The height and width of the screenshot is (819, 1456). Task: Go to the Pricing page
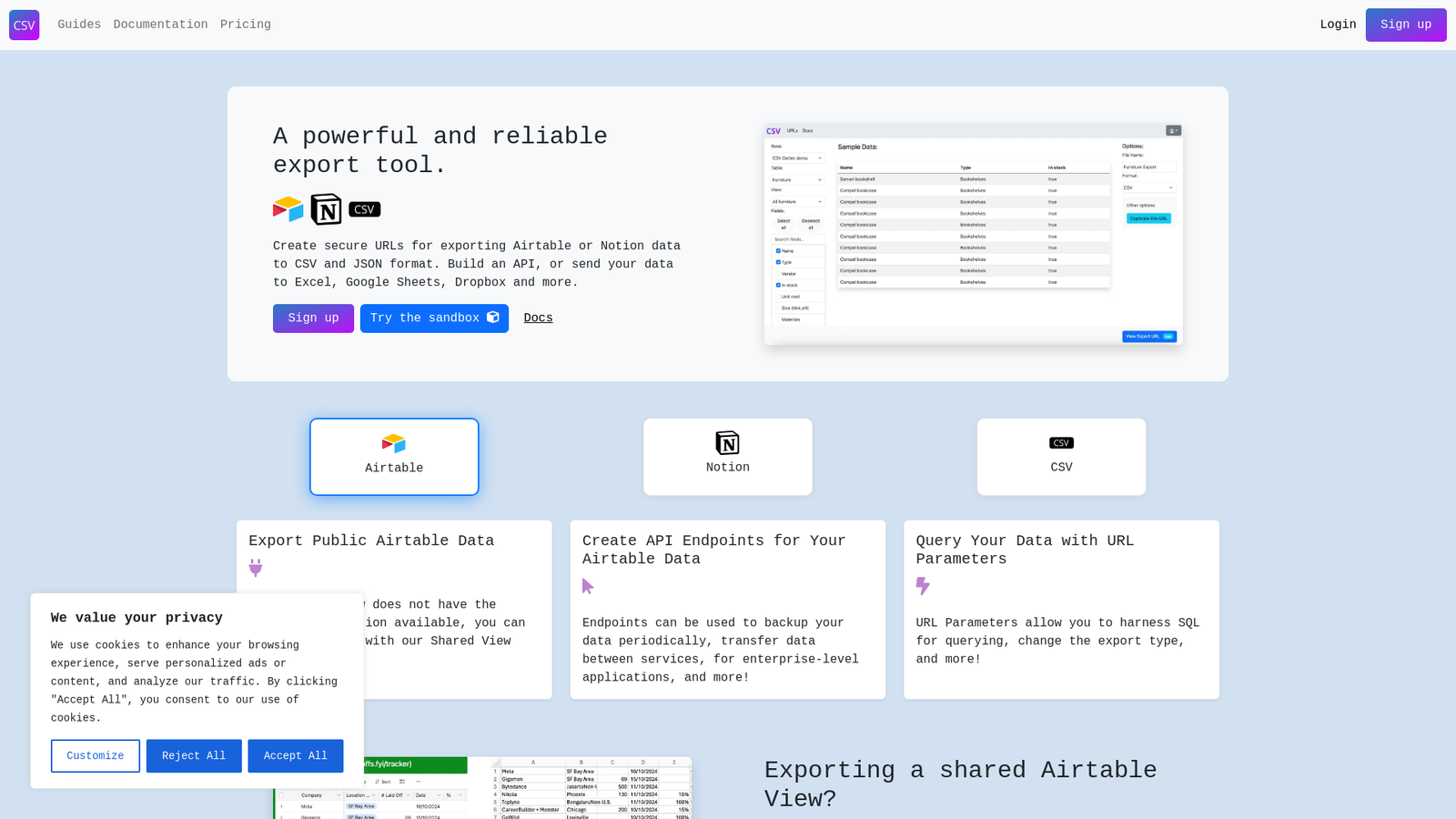click(x=246, y=25)
